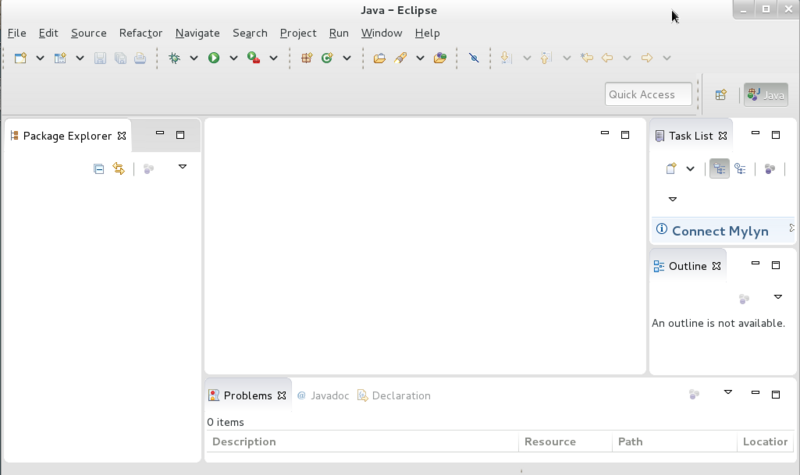Minimize the Package Explorer view

pyautogui.click(x=160, y=133)
